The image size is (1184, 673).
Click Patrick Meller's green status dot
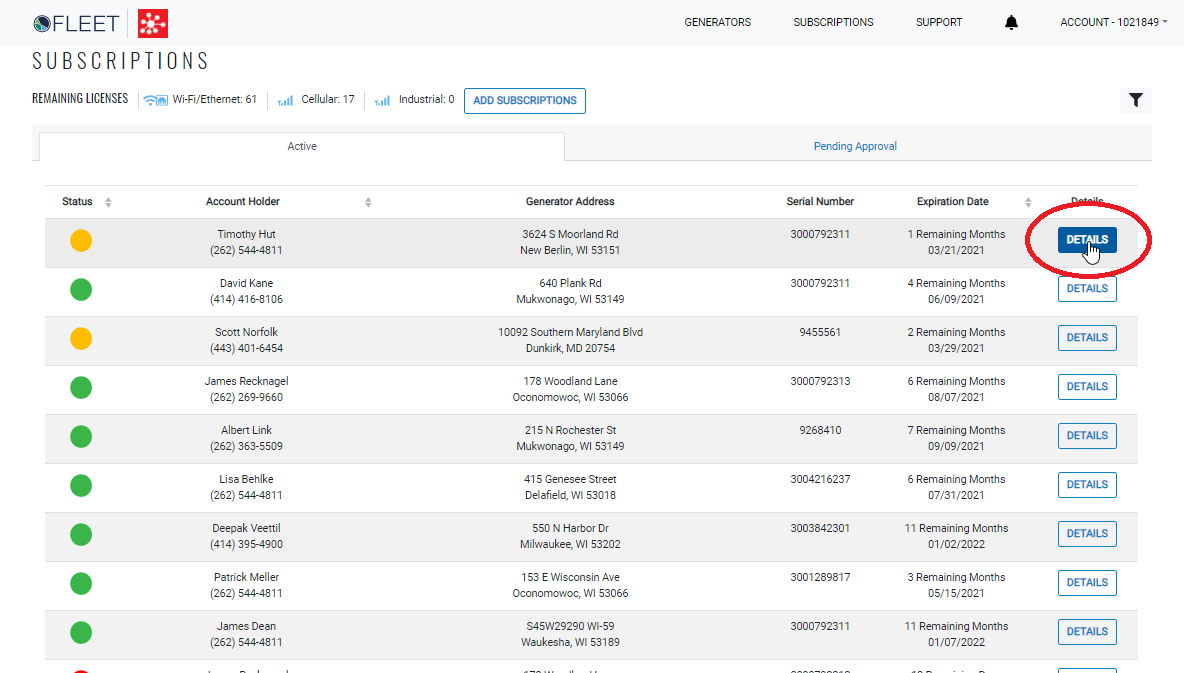pos(81,584)
